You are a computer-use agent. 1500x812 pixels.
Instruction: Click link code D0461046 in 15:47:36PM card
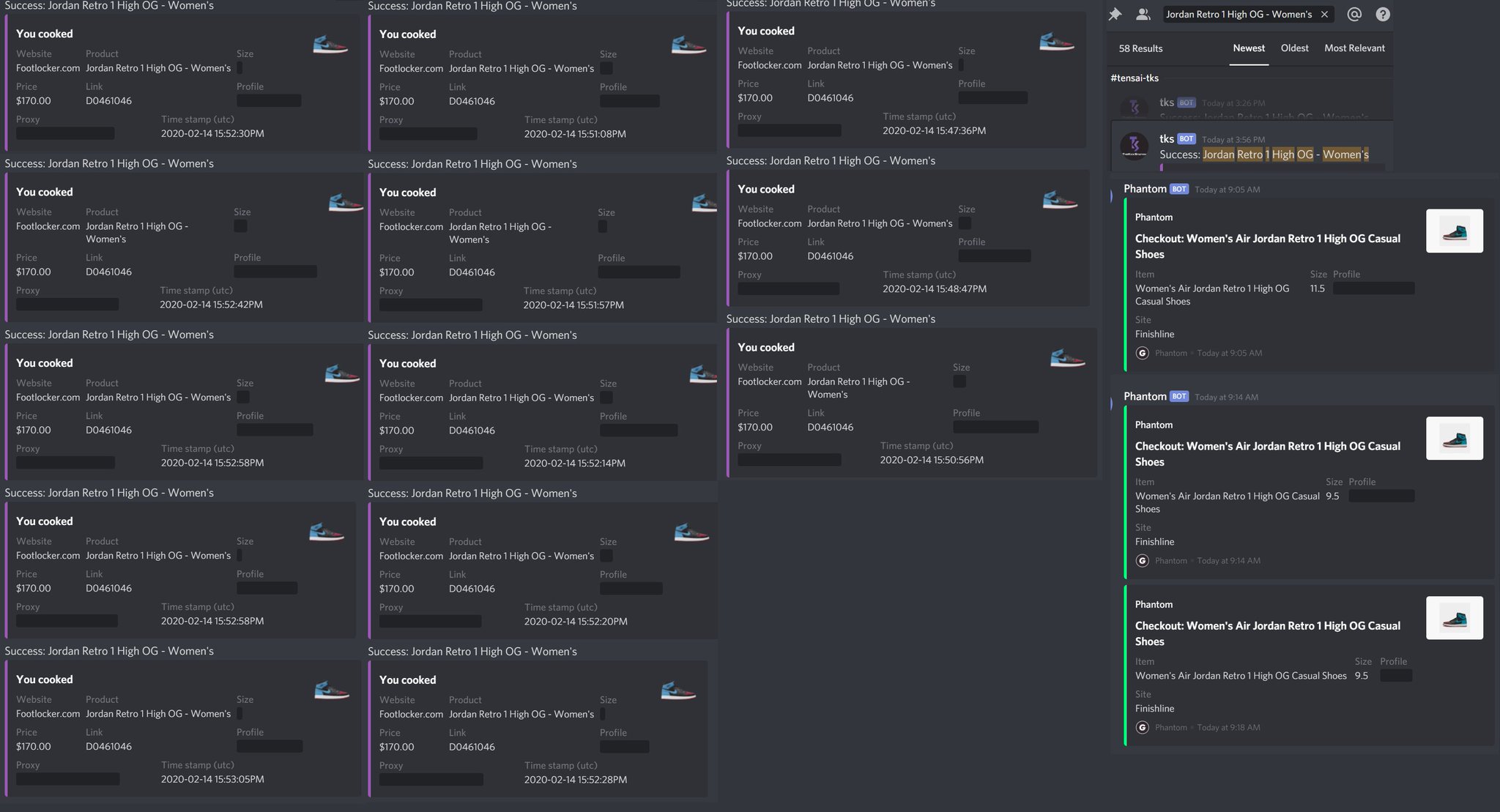pyautogui.click(x=830, y=97)
